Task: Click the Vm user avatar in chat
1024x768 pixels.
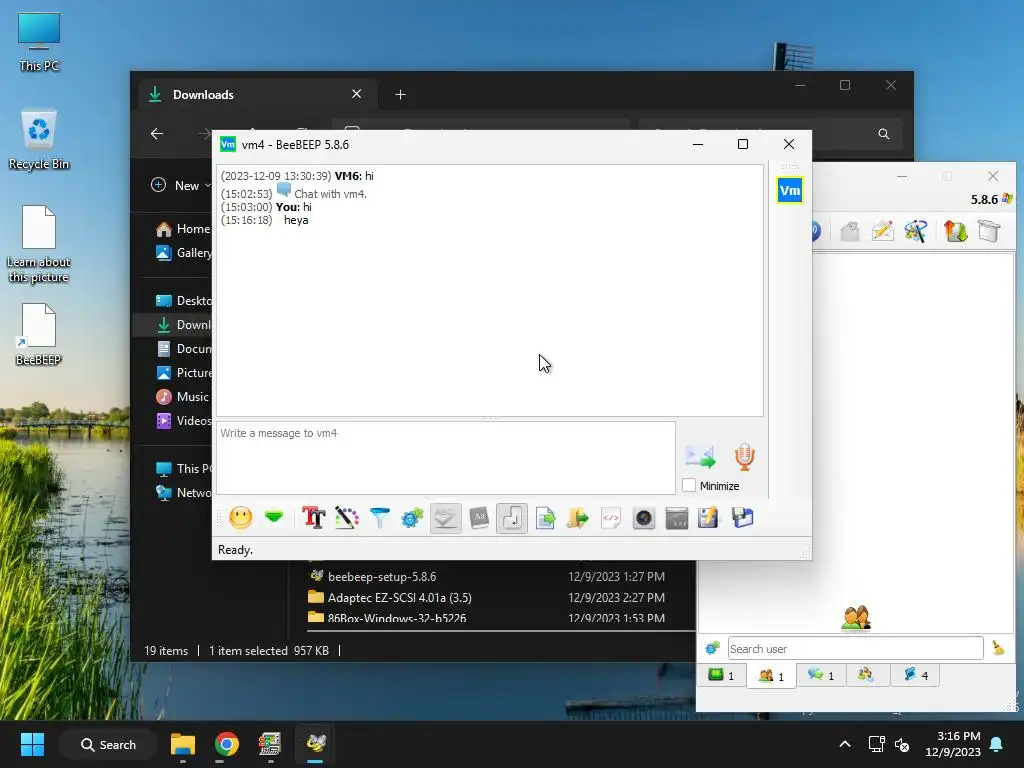Action: point(790,191)
